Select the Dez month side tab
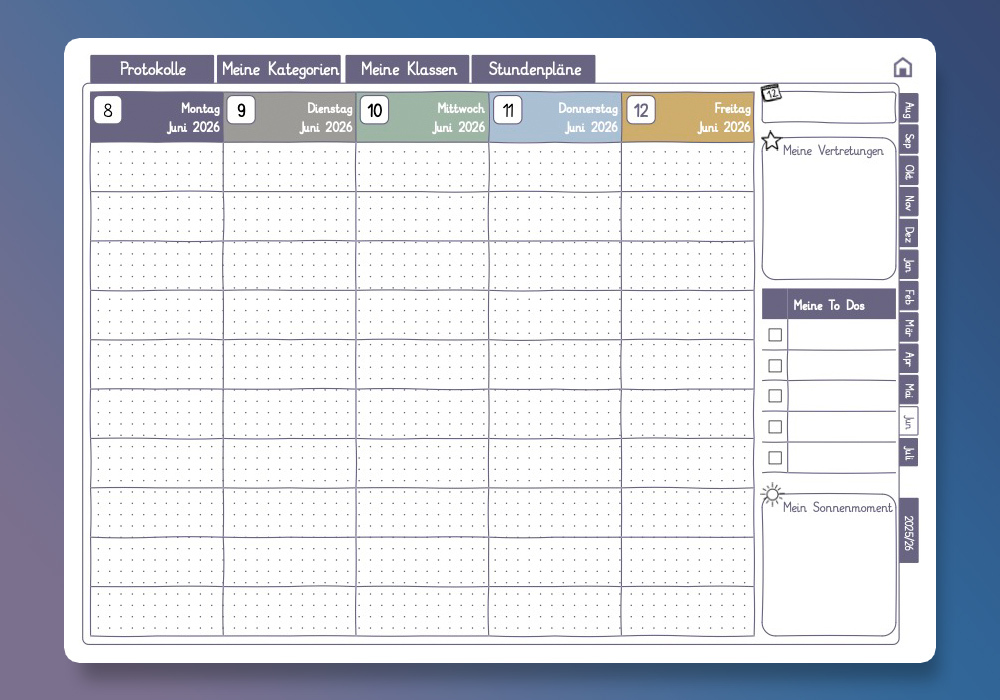The height and width of the screenshot is (700, 1000). click(x=908, y=234)
